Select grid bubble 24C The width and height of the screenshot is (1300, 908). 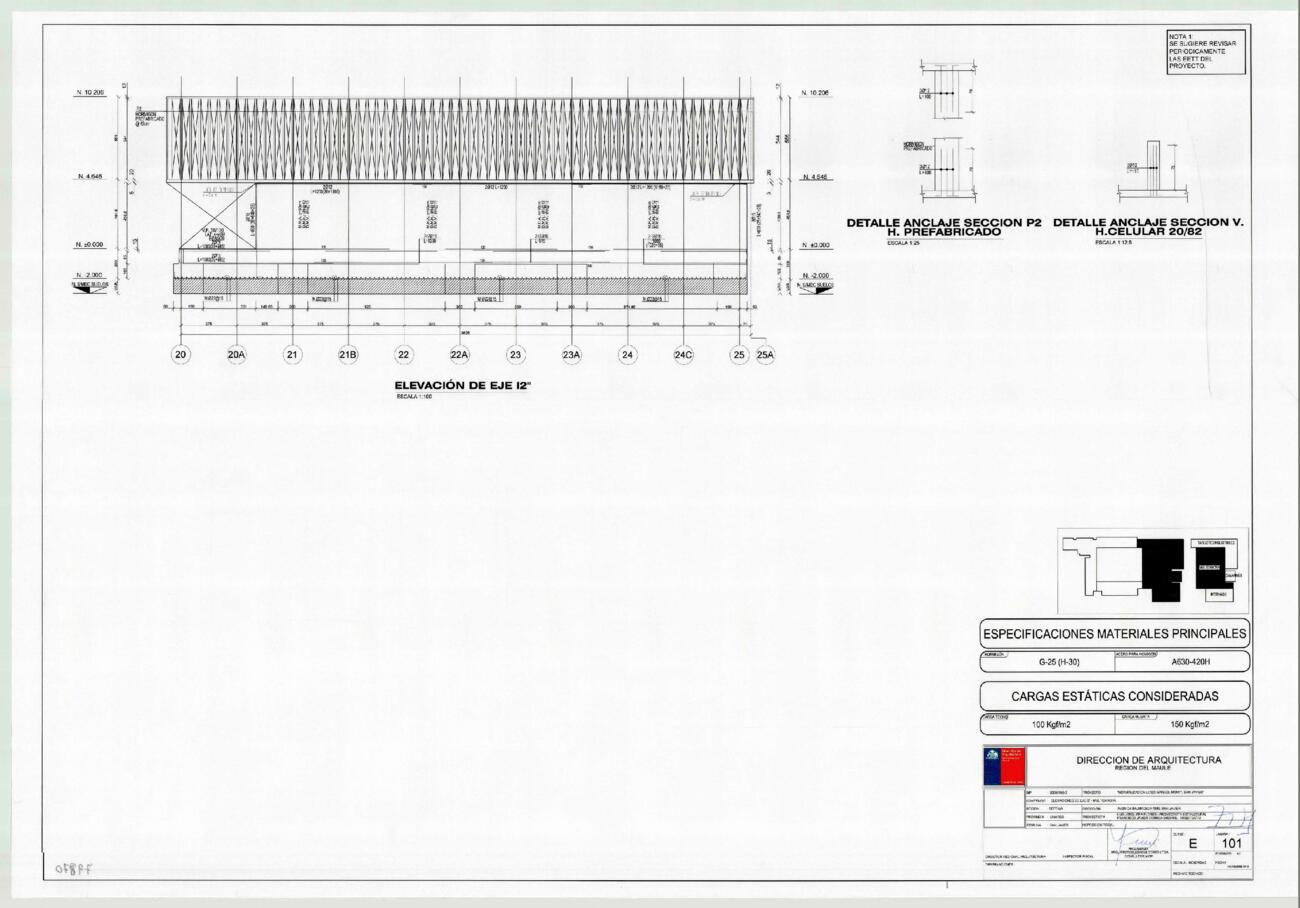click(683, 355)
